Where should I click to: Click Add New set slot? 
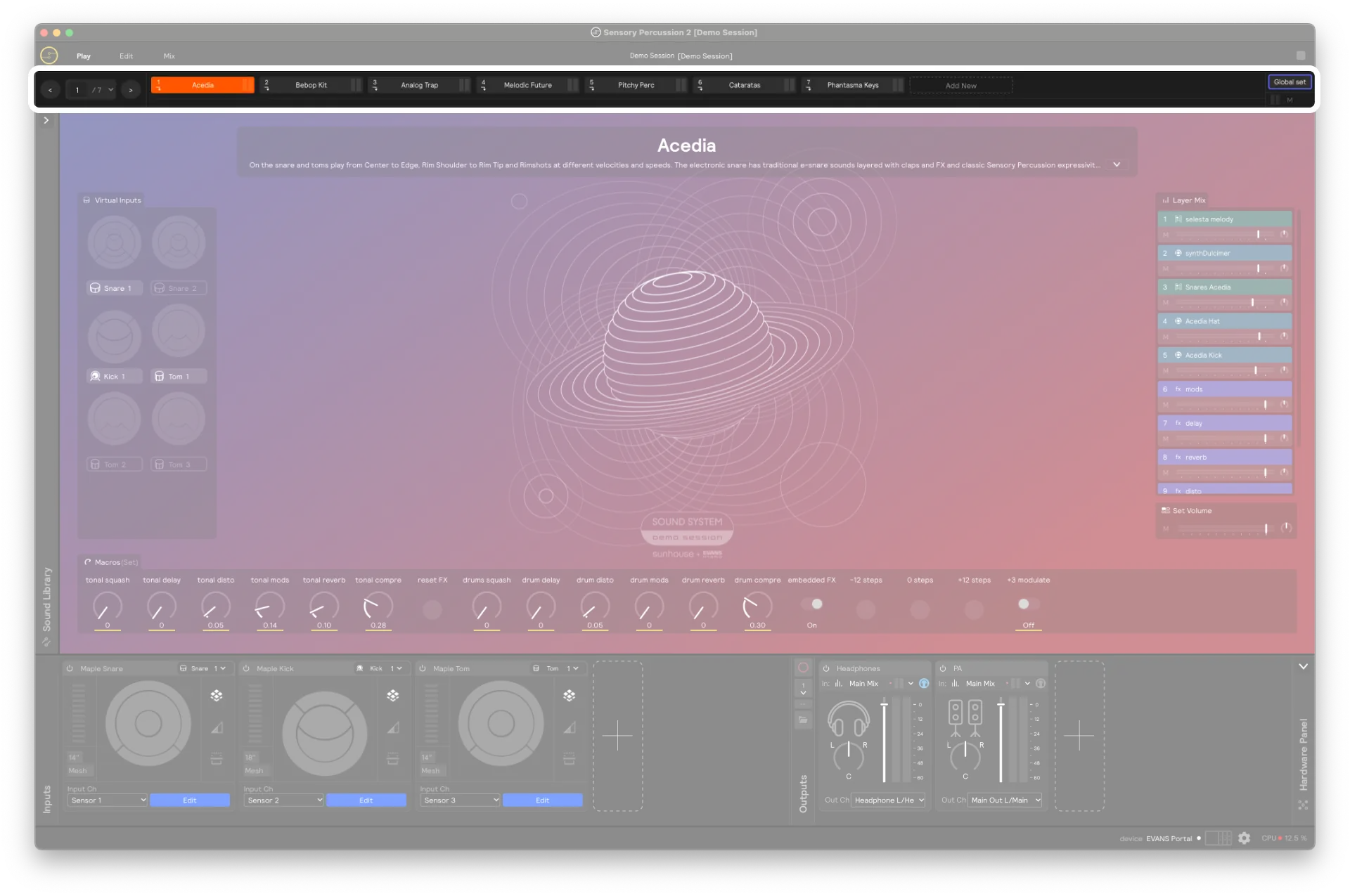(x=960, y=86)
